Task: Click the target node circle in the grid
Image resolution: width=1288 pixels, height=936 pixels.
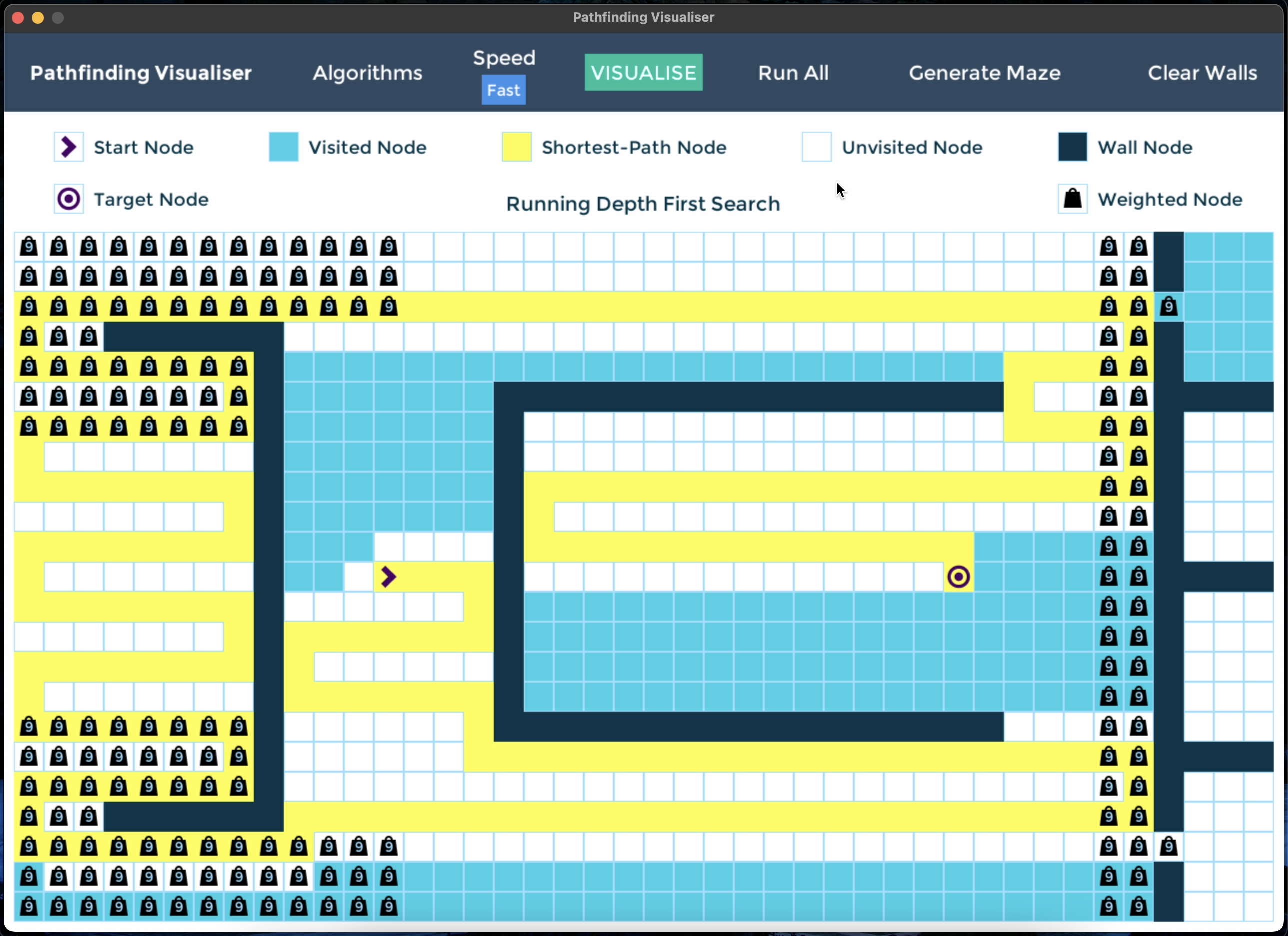Action: pos(958,577)
